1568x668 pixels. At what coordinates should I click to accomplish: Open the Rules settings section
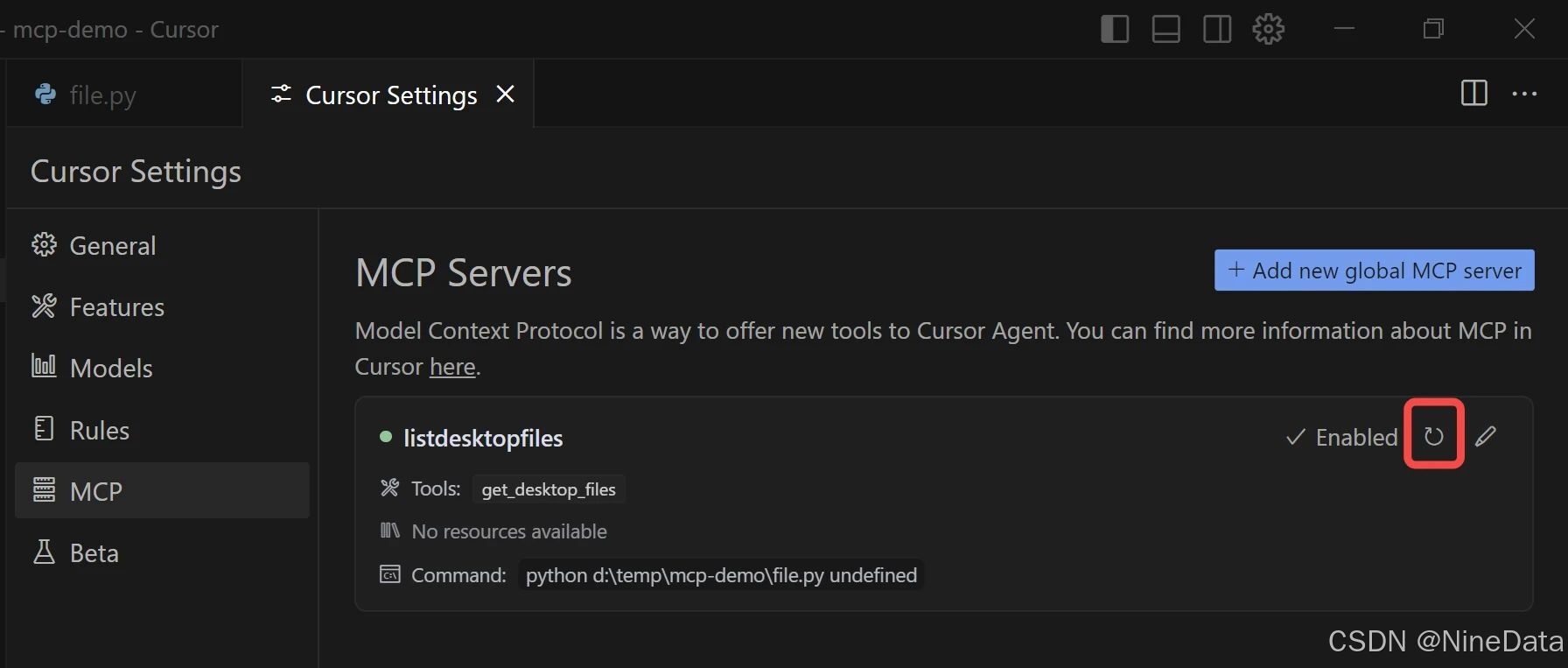[162, 430]
